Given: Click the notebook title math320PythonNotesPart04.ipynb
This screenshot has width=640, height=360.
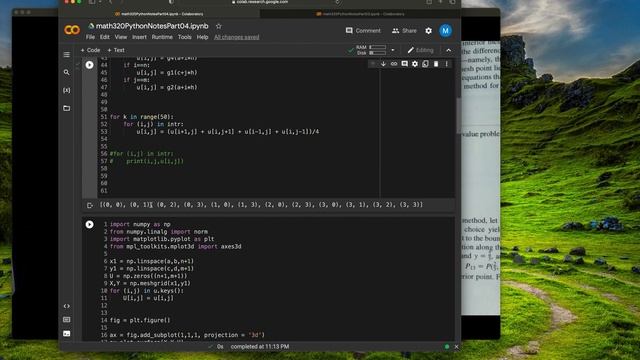Looking at the screenshot, I should [152, 26].
